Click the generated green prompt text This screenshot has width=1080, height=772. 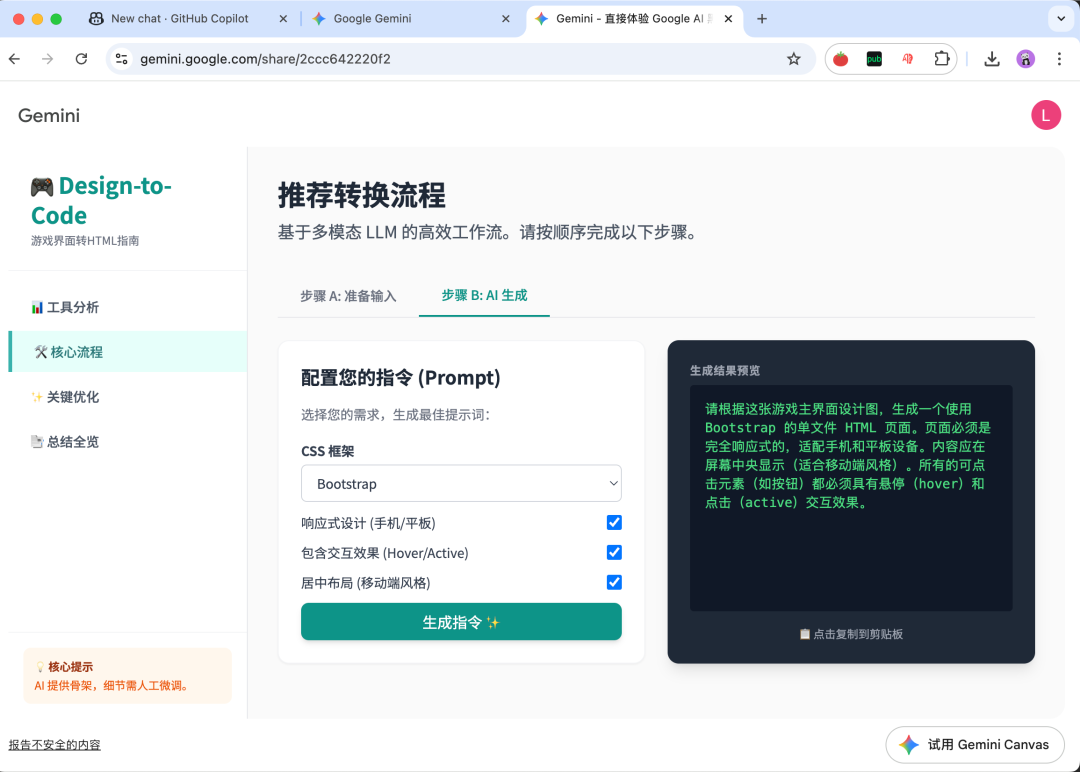point(847,456)
